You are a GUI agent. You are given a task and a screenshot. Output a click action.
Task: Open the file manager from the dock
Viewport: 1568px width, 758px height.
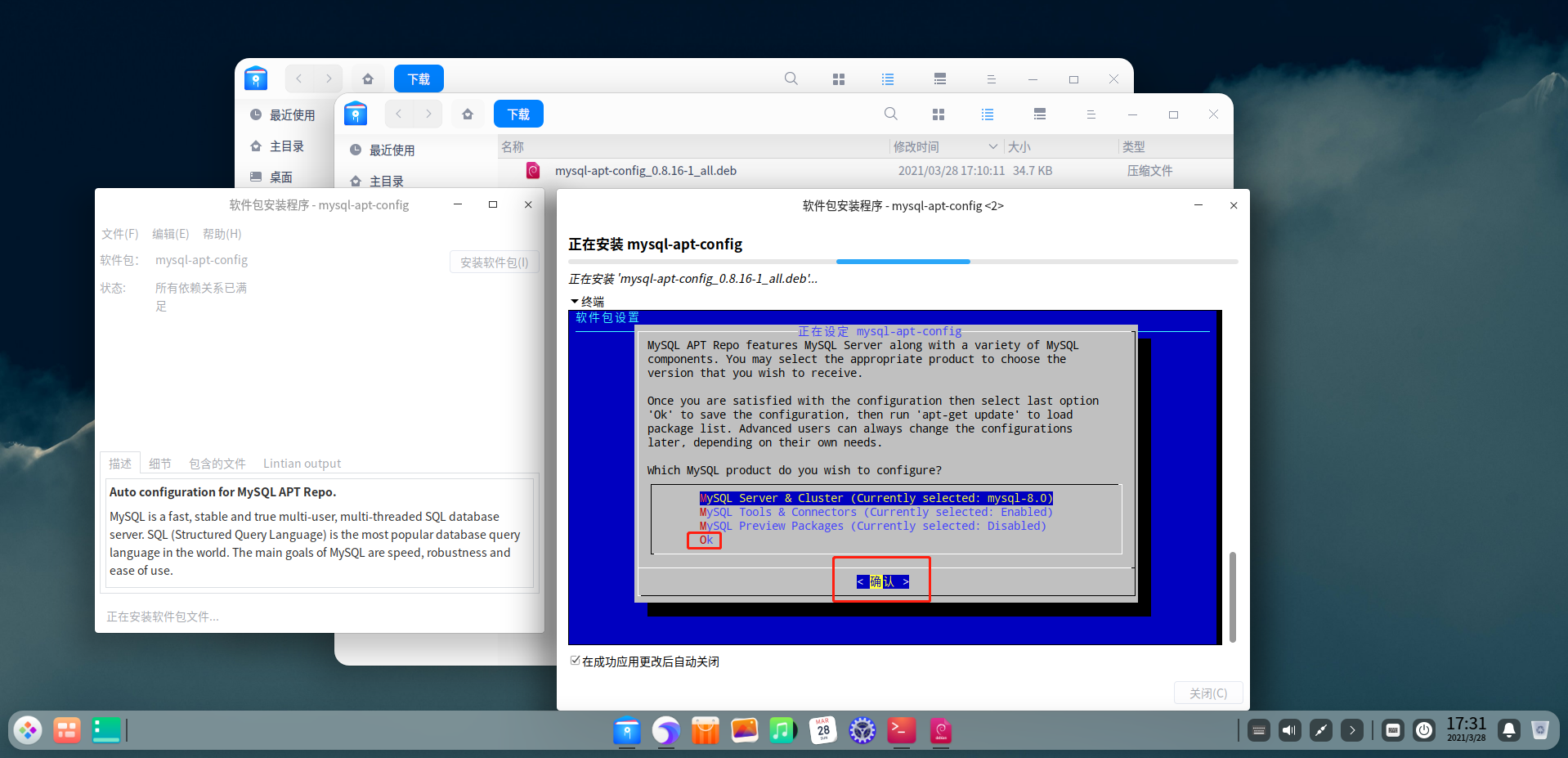[627, 730]
